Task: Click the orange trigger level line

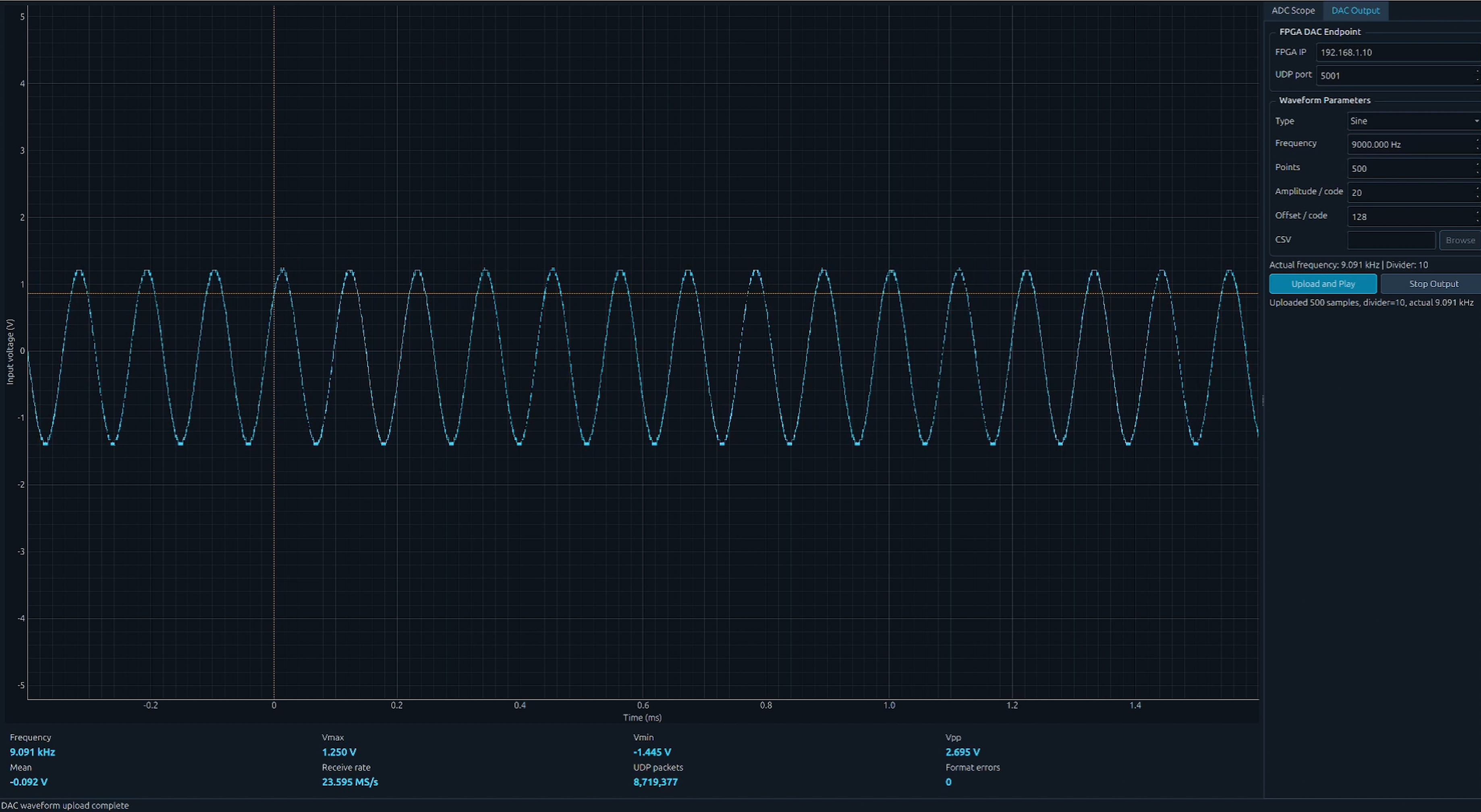Action: pyautogui.click(x=643, y=294)
